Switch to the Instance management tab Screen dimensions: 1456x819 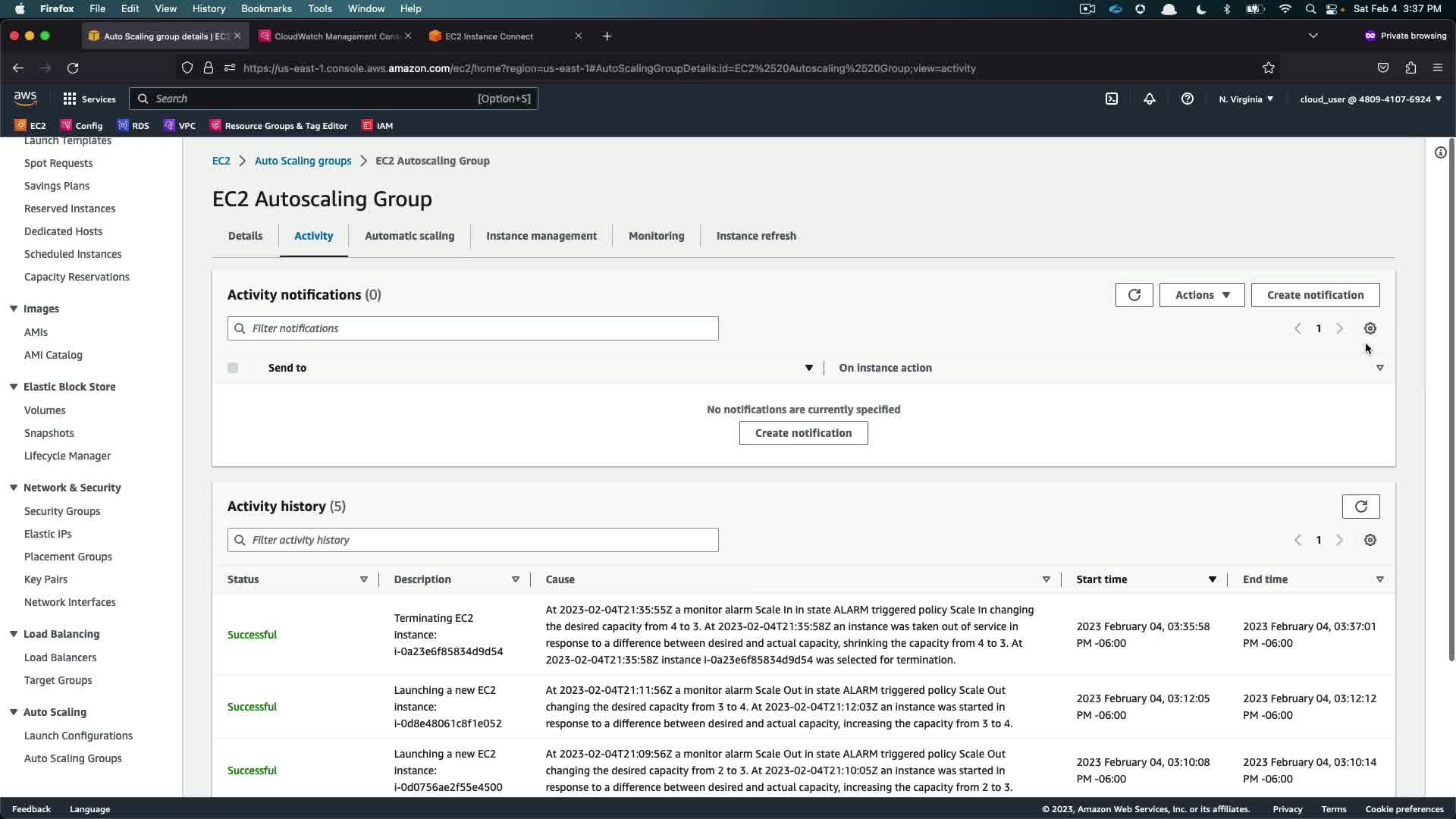click(541, 236)
